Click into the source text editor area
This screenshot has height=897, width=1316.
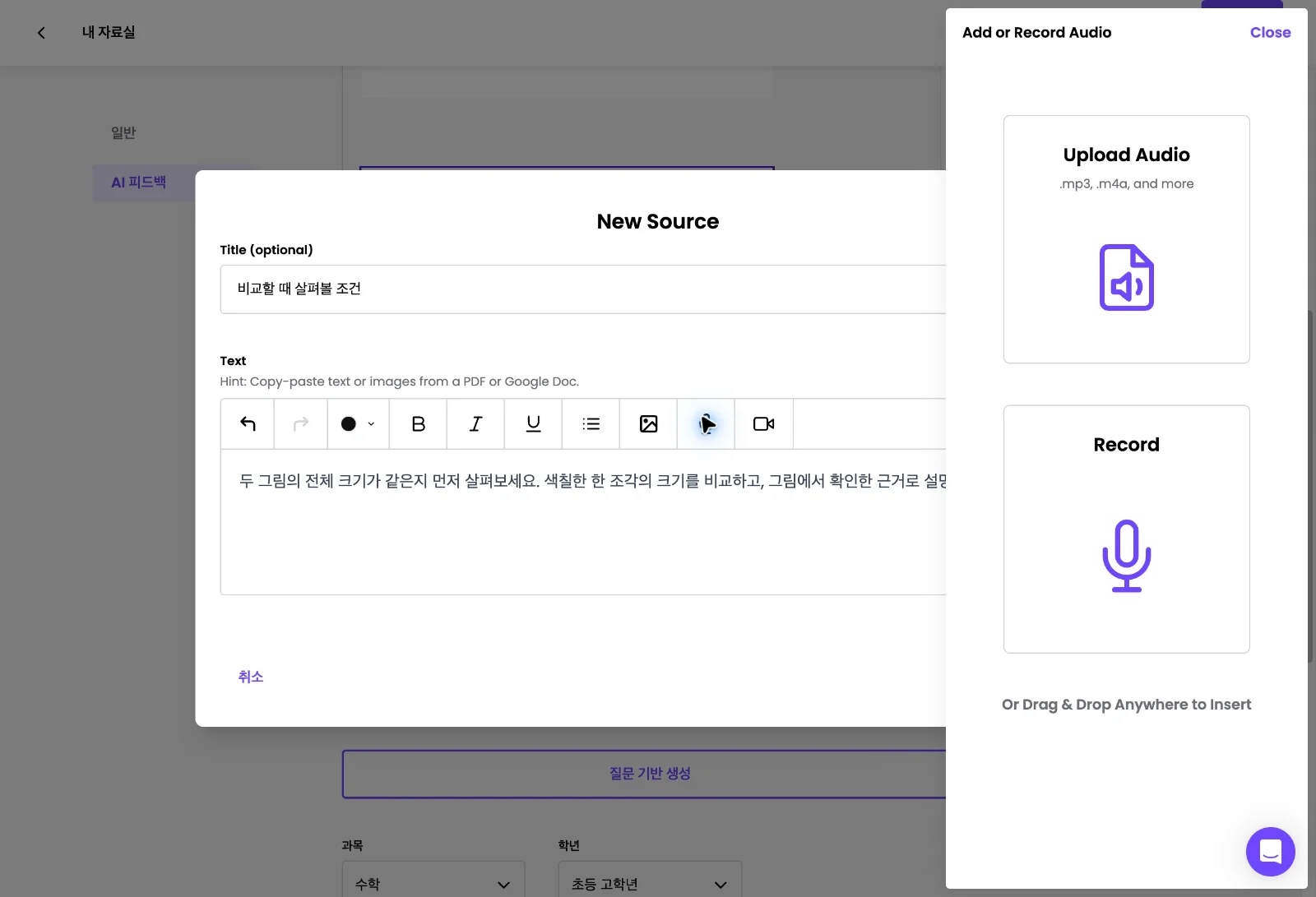[x=583, y=522]
